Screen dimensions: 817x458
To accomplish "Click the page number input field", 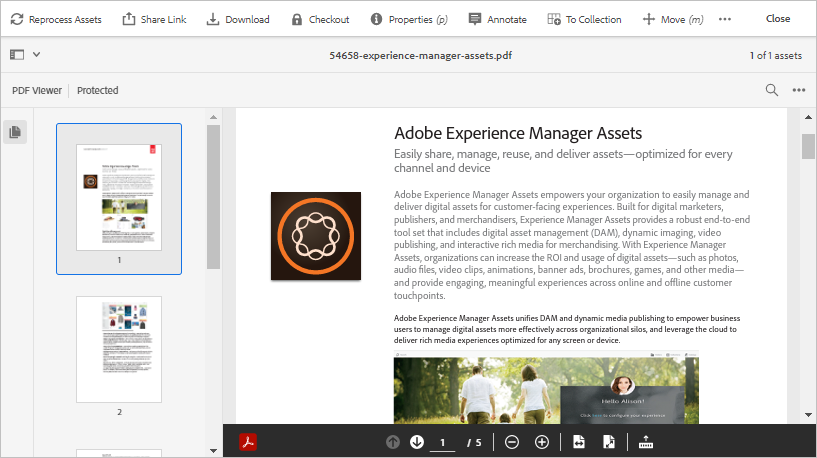I will pyautogui.click(x=443, y=442).
